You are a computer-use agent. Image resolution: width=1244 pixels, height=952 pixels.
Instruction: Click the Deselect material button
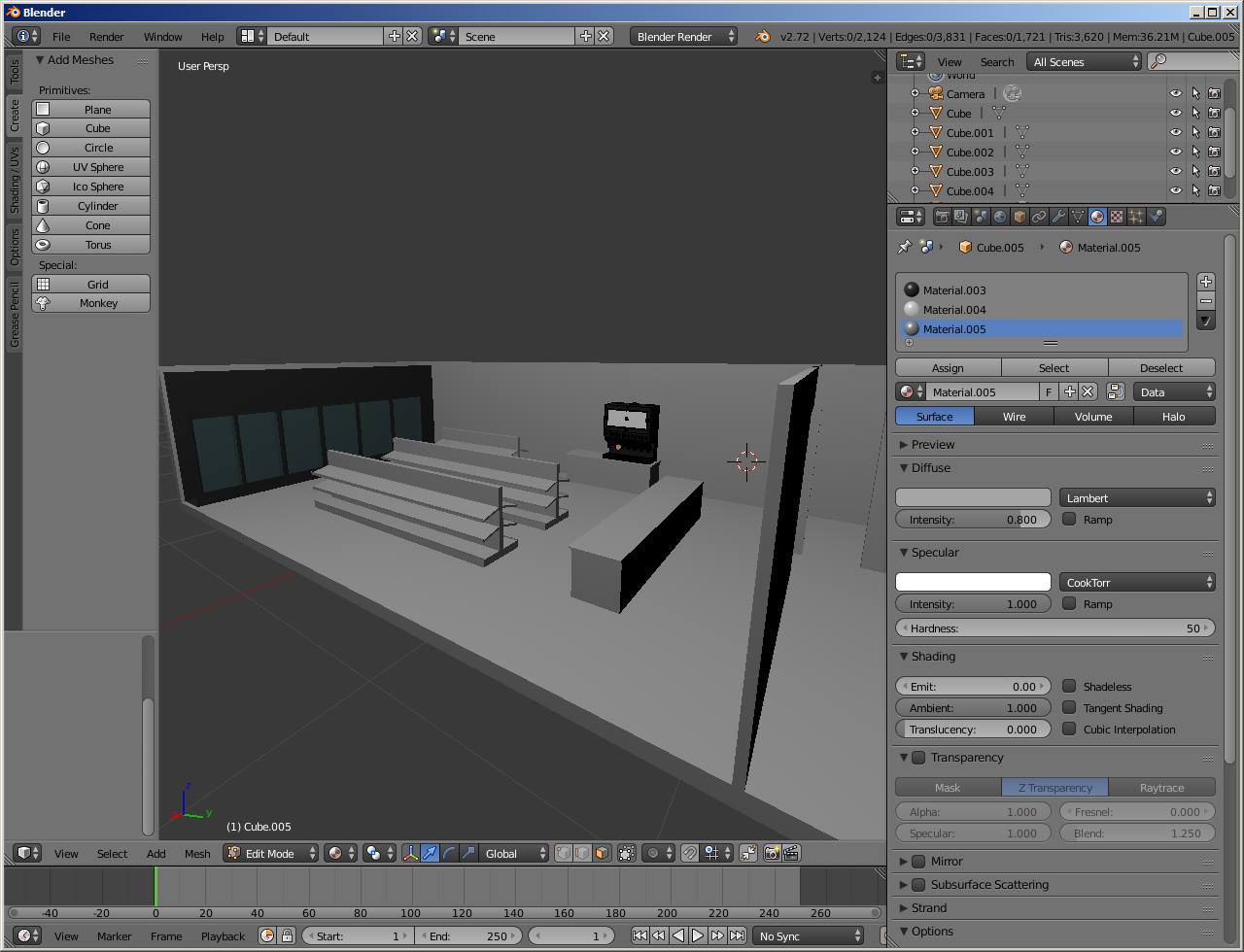(1161, 367)
